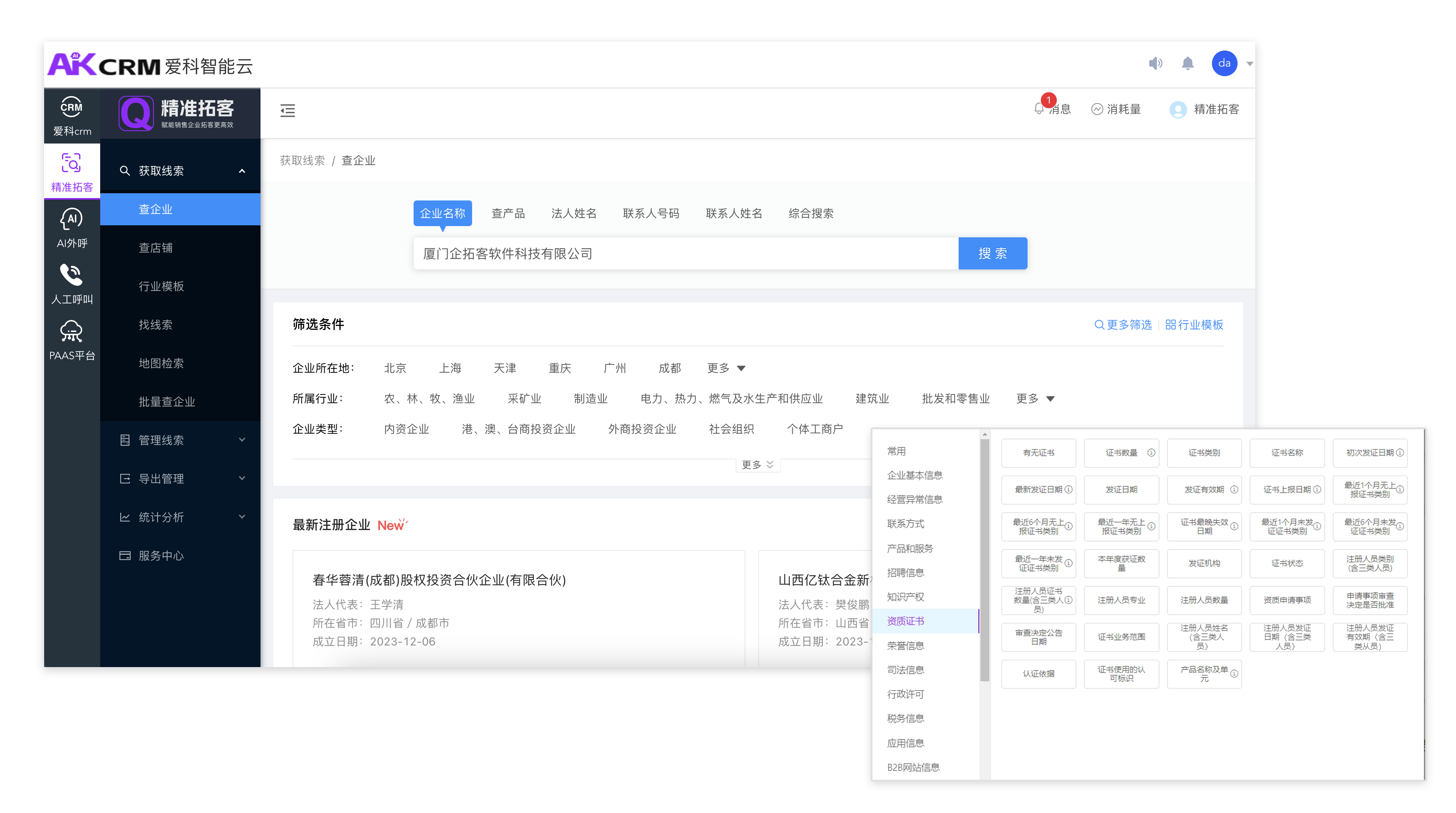Click the blue 搜索 button

click(x=993, y=253)
